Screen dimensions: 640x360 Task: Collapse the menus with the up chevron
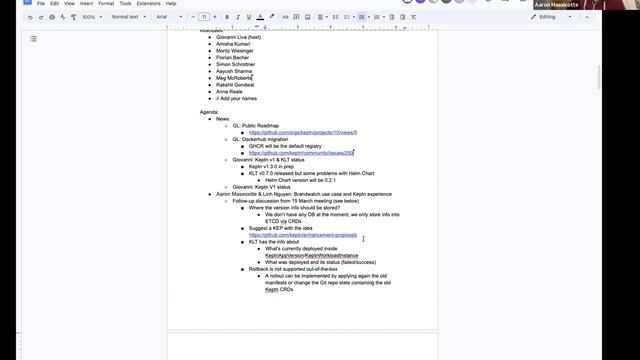pyautogui.click(x=587, y=17)
